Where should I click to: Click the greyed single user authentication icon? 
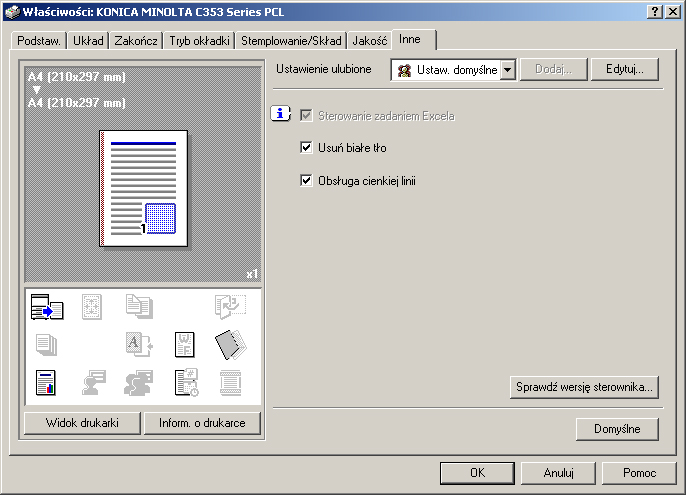coord(94,383)
